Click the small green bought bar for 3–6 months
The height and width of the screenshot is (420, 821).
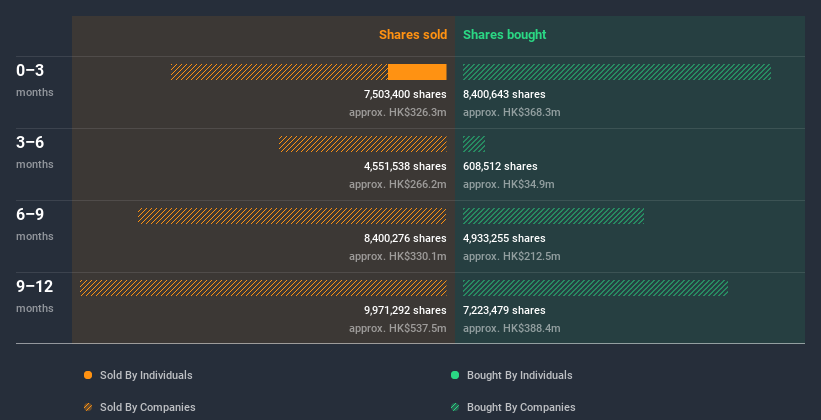[x=474, y=144]
